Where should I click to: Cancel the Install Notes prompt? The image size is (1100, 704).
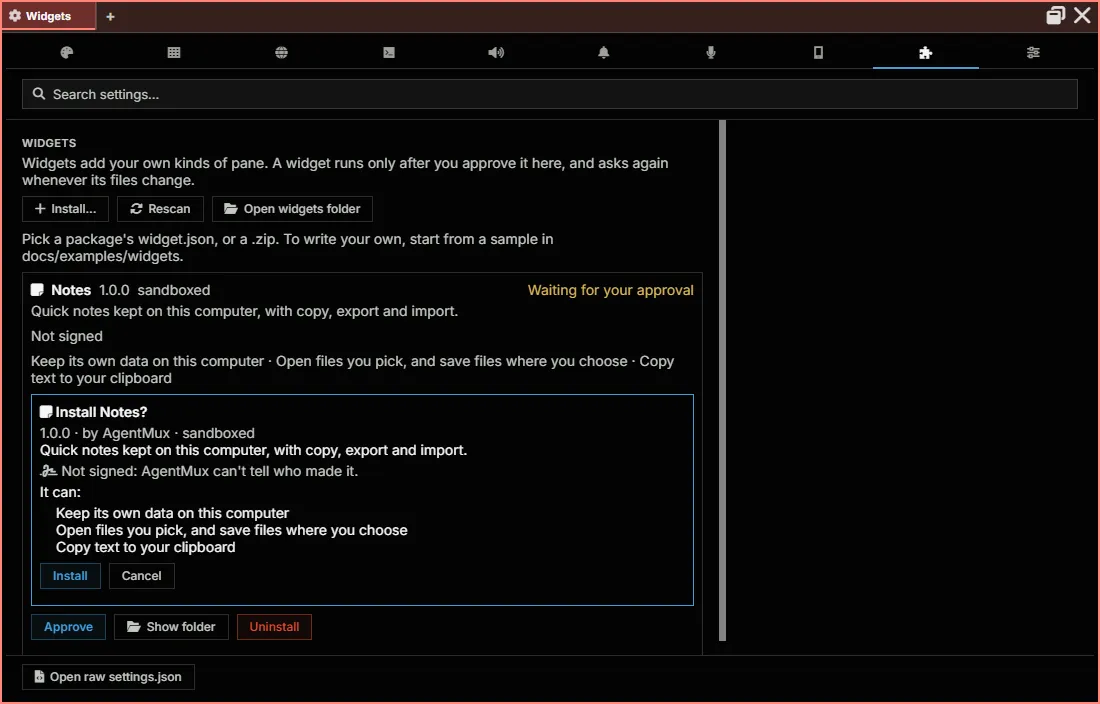[142, 576]
